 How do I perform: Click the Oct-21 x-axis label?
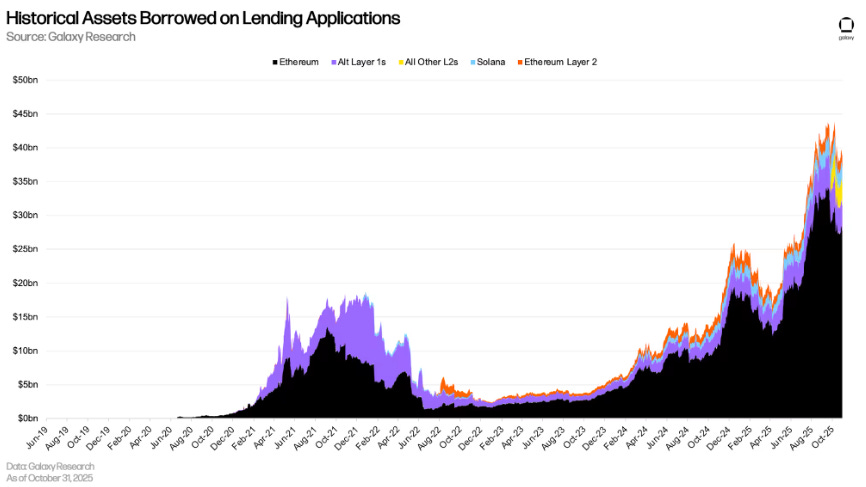[x=327, y=436]
